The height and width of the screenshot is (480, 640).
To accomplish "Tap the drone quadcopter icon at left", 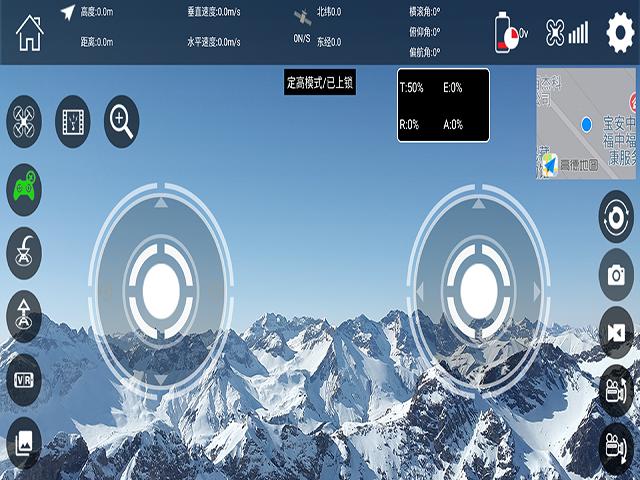I will click(24, 123).
